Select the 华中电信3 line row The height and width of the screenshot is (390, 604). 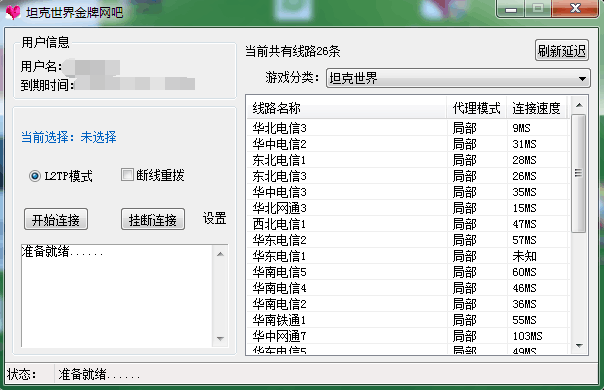point(408,192)
